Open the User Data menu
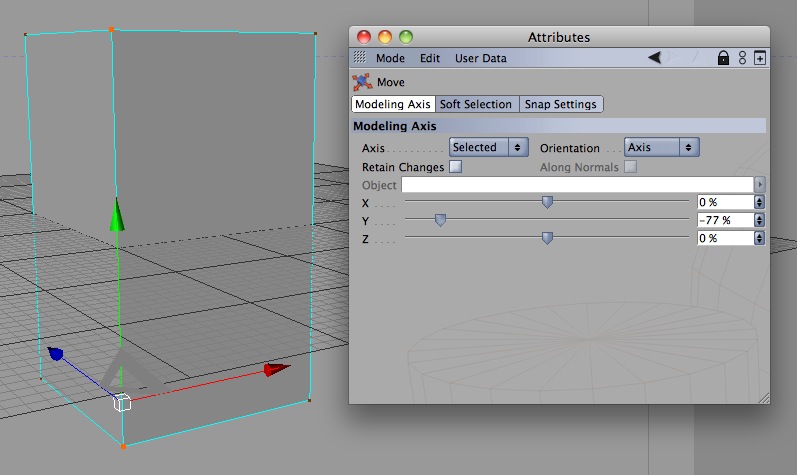The height and width of the screenshot is (475, 797). point(480,58)
